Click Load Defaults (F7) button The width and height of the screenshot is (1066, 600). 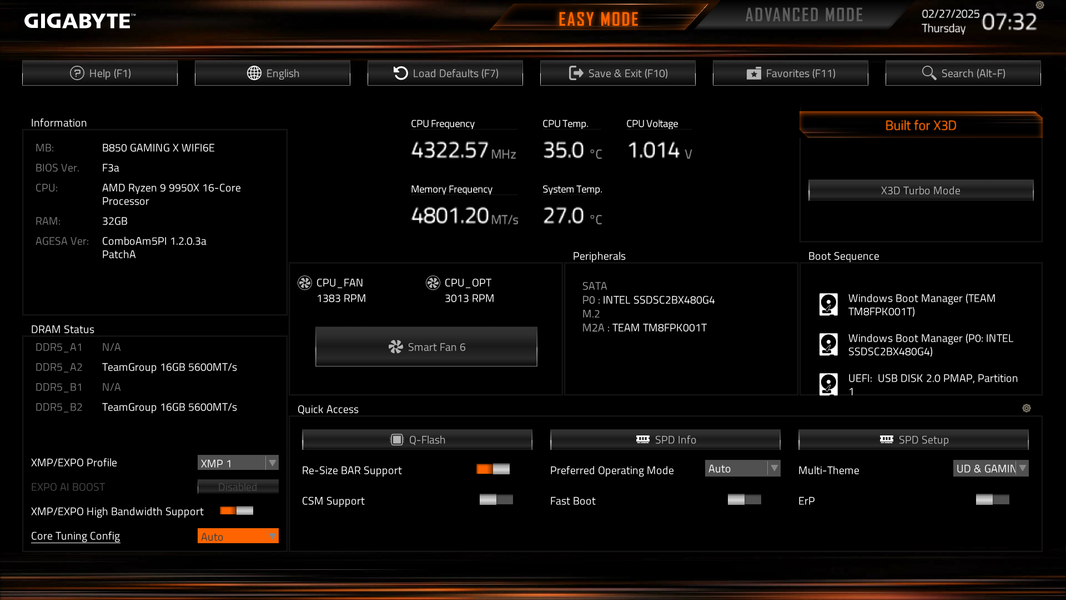[445, 73]
